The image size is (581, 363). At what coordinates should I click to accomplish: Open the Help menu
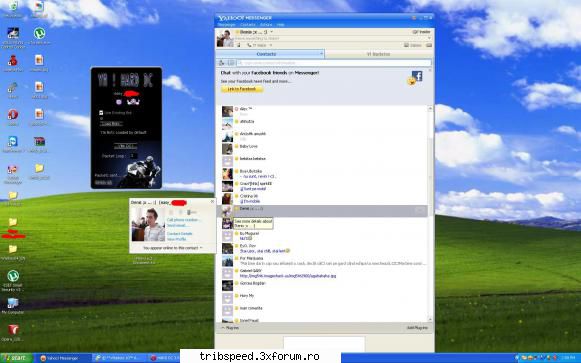[280, 25]
